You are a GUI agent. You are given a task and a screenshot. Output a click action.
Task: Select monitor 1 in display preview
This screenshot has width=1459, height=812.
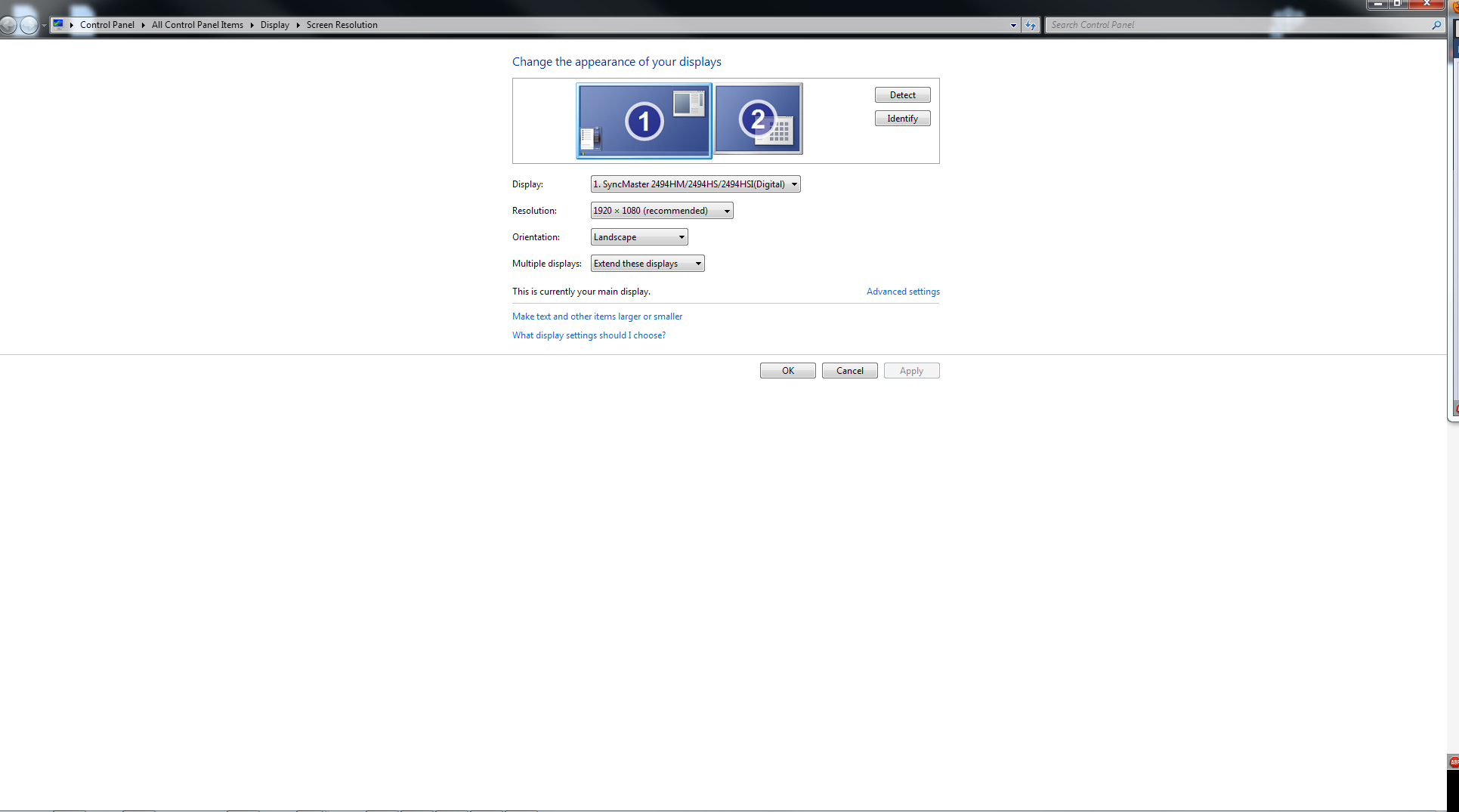[x=644, y=121]
